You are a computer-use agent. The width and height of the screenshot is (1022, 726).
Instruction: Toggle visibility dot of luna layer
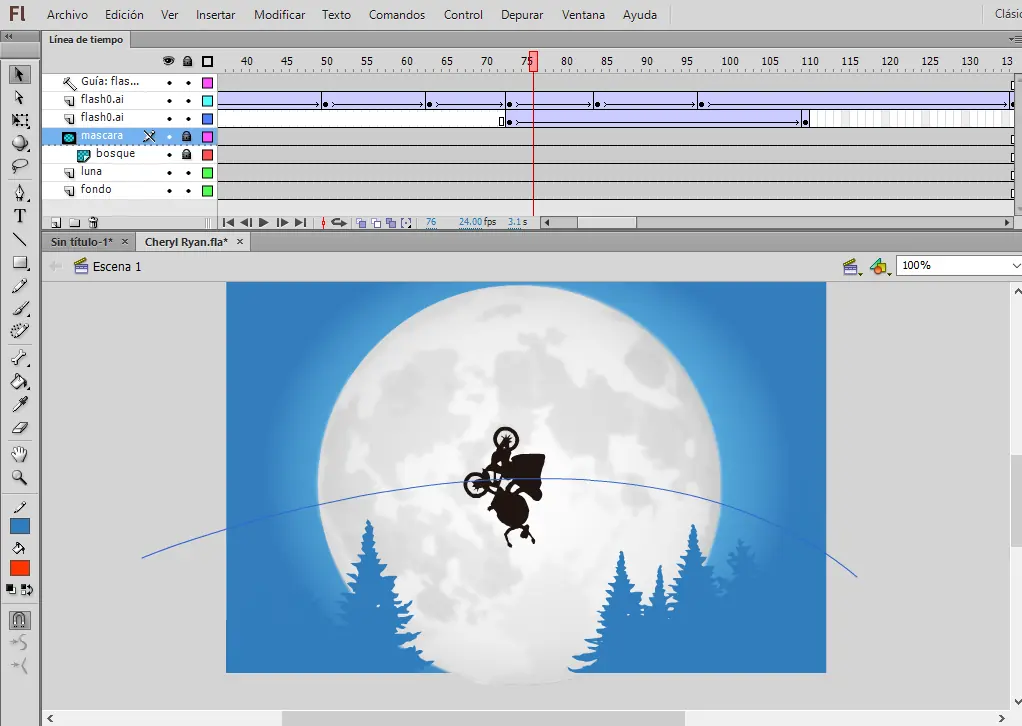click(x=169, y=173)
